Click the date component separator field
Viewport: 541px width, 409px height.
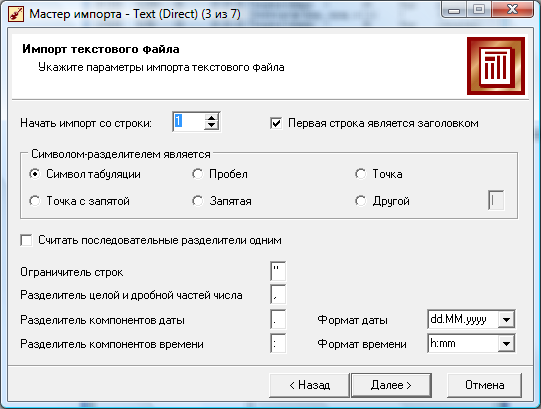coord(278,320)
